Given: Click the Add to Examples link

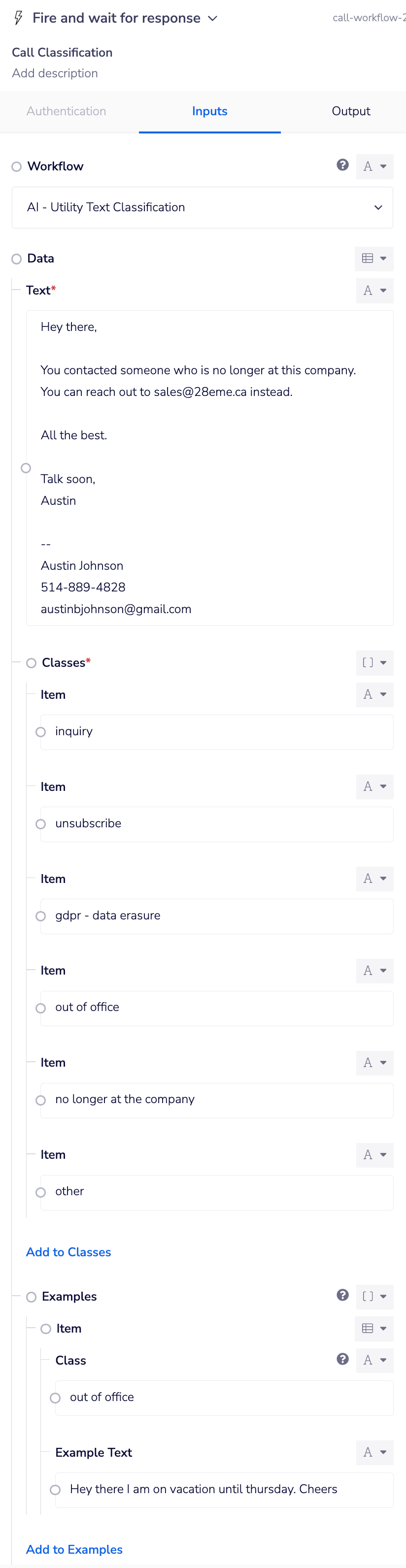Looking at the screenshot, I should click(x=73, y=1549).
